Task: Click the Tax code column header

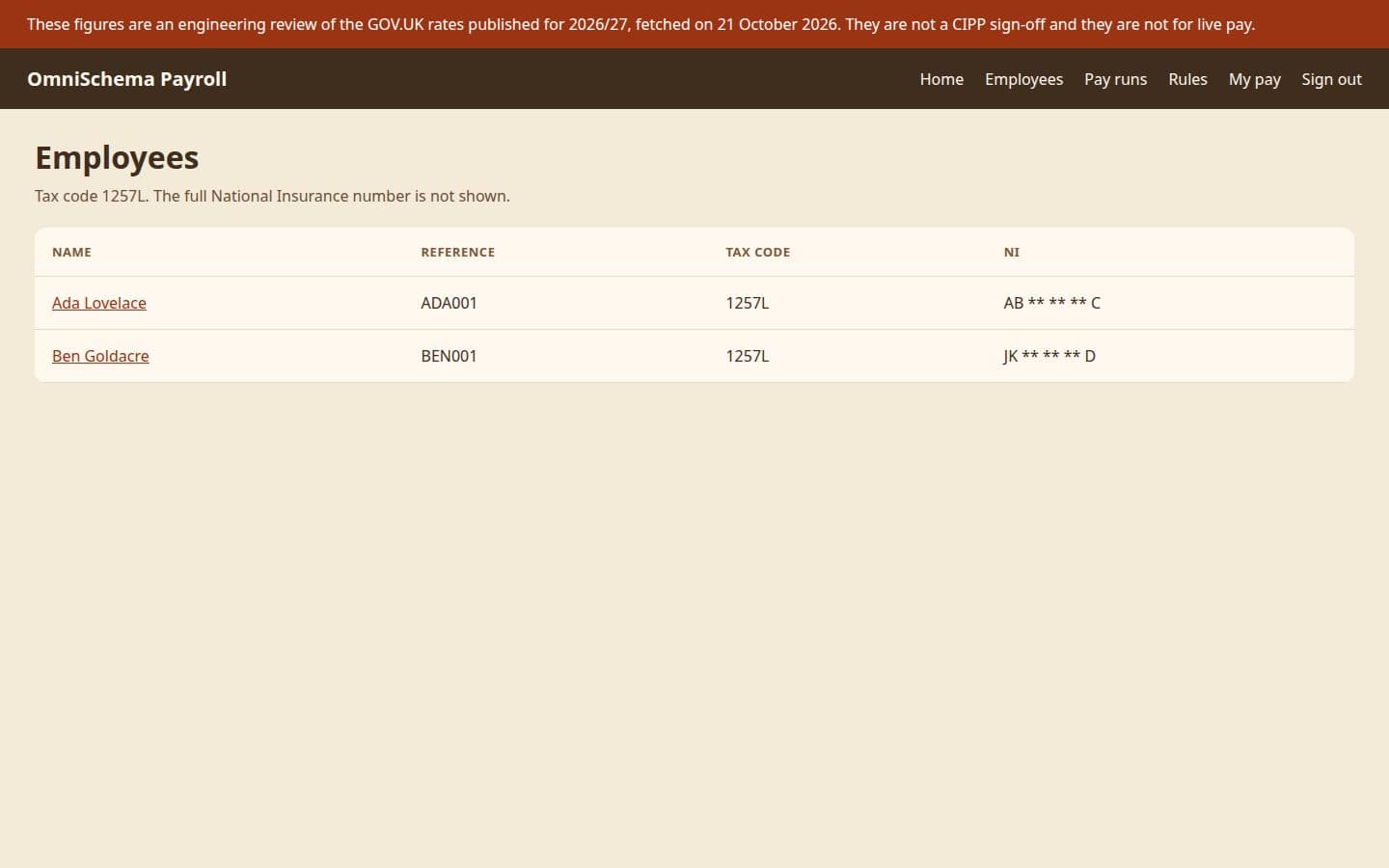Action: [x=757, y=252]
